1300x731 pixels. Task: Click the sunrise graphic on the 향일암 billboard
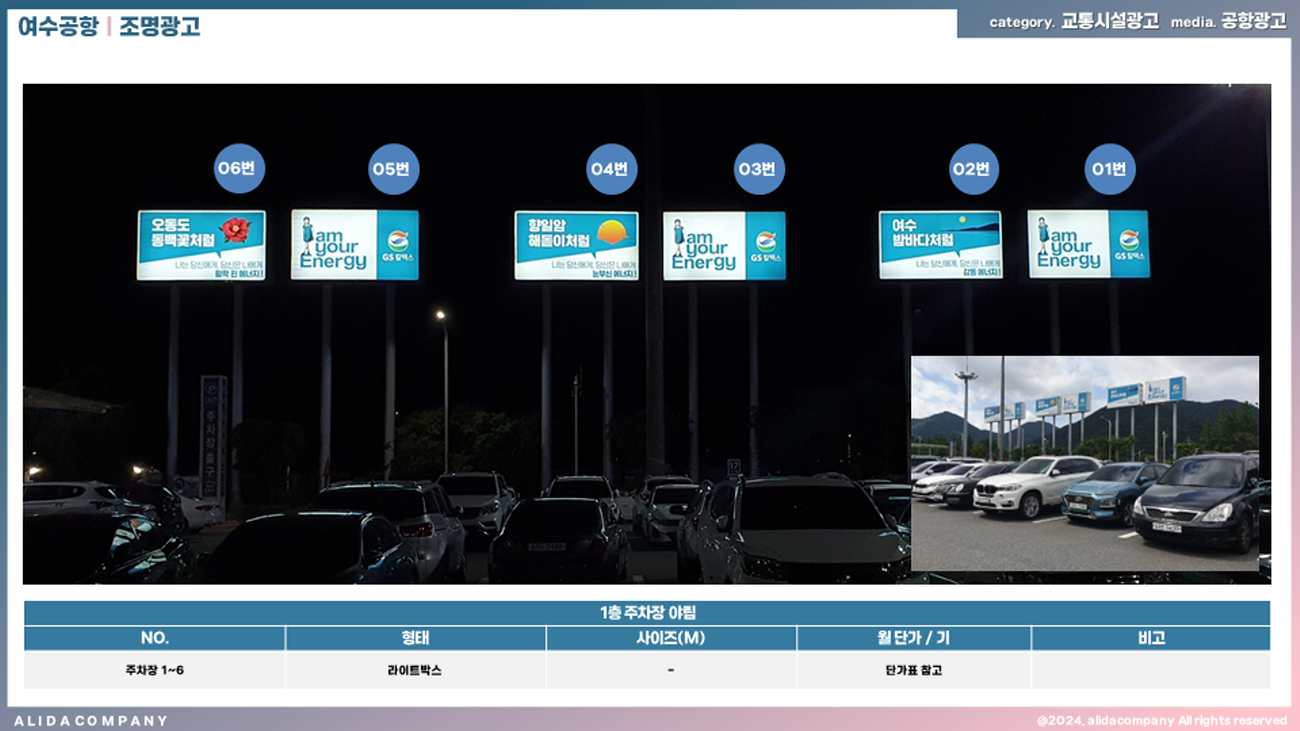[612, 233]
